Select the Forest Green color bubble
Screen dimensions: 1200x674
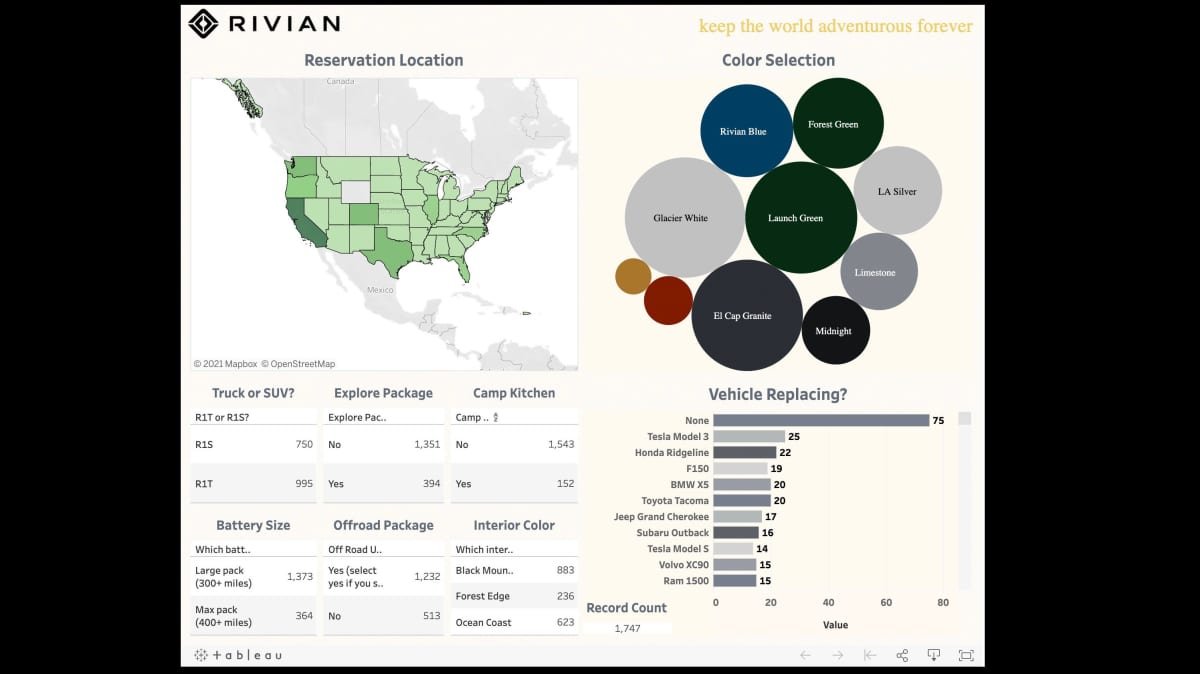tap(838, 124)
